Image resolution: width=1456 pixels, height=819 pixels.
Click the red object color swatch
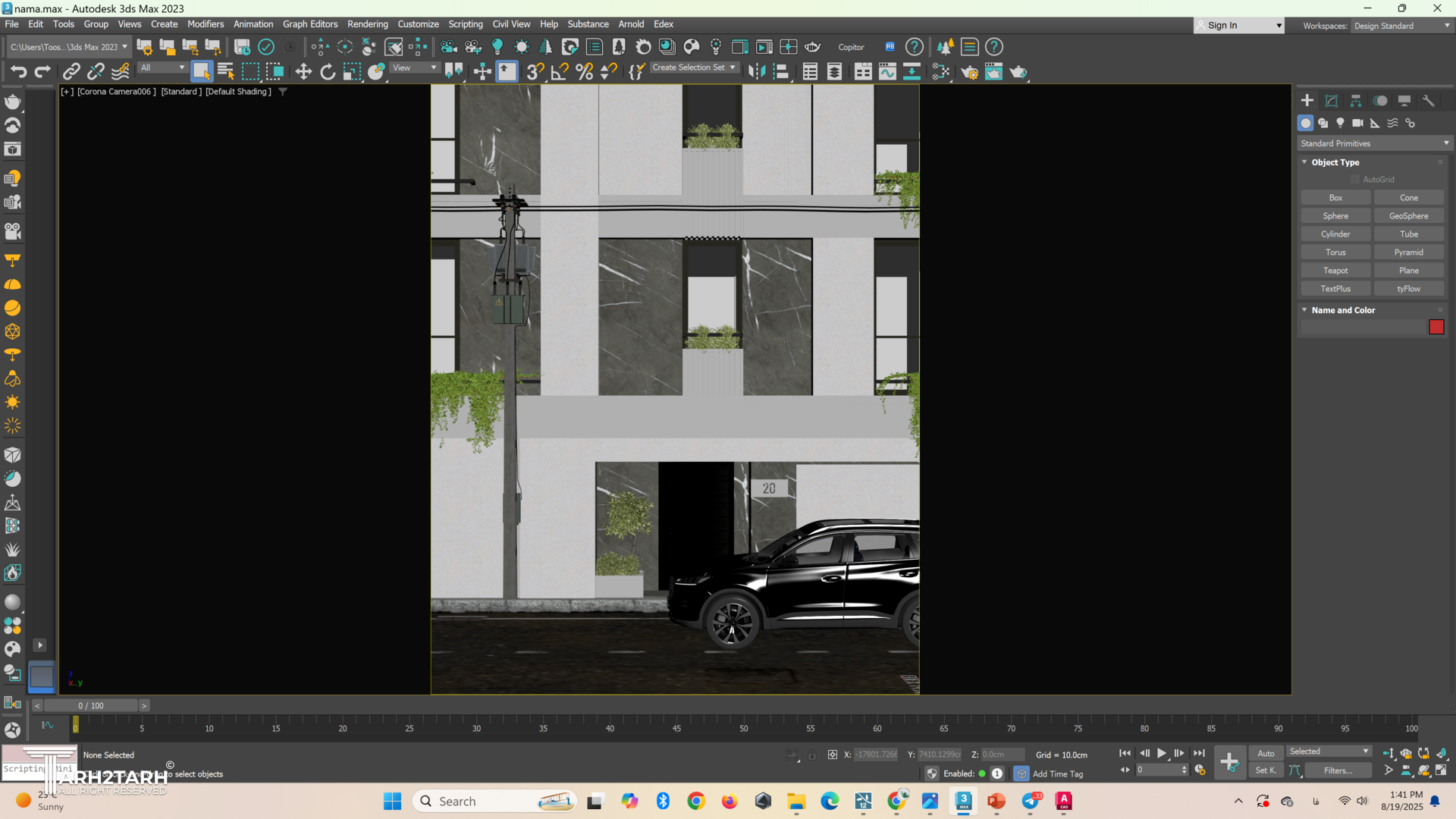(1436, 327)
